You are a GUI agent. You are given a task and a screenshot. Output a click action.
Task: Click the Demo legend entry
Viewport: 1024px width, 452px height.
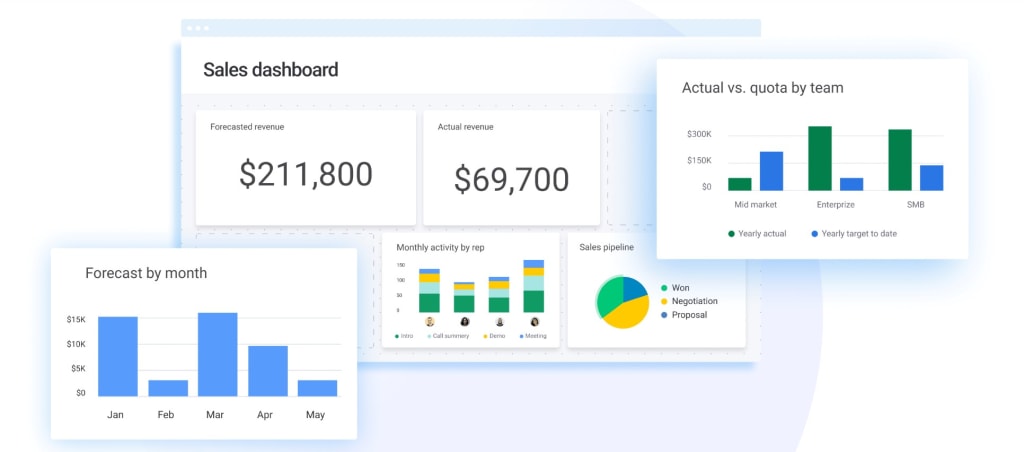click(x=494, y=336)
